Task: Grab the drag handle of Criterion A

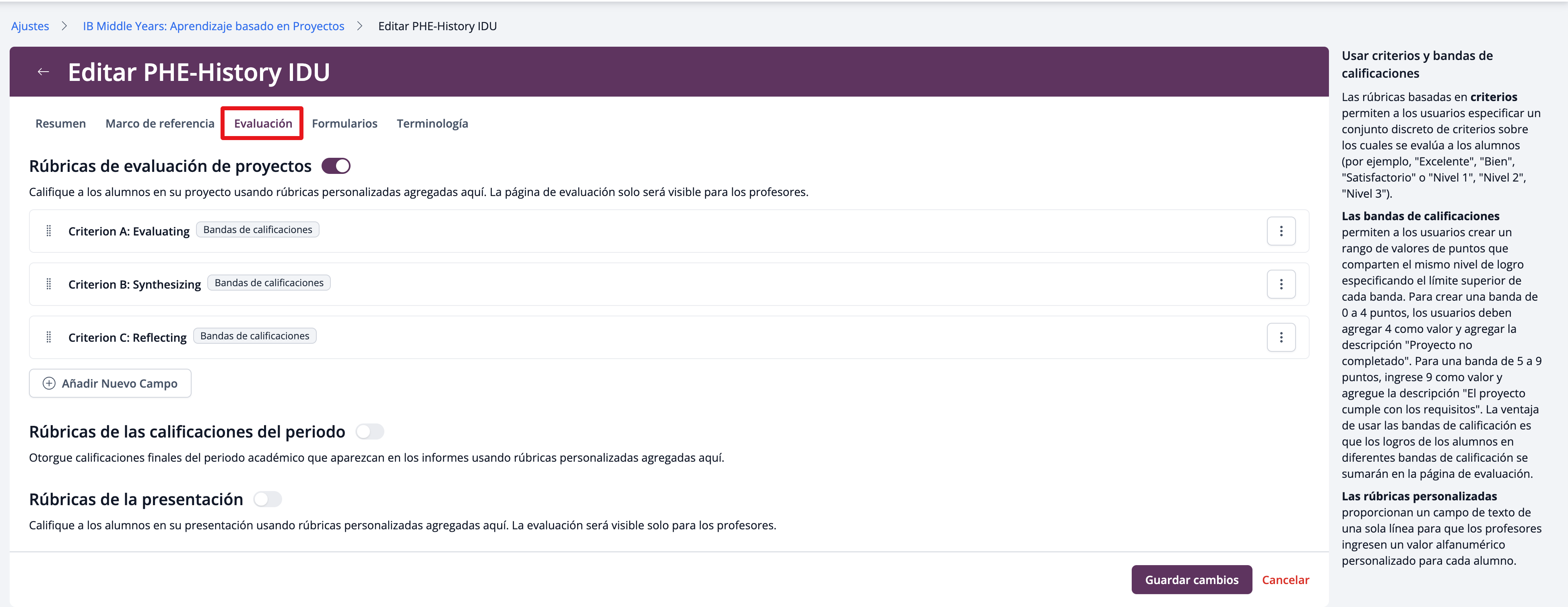Action: pyautogui.click(x=49, y=231)
